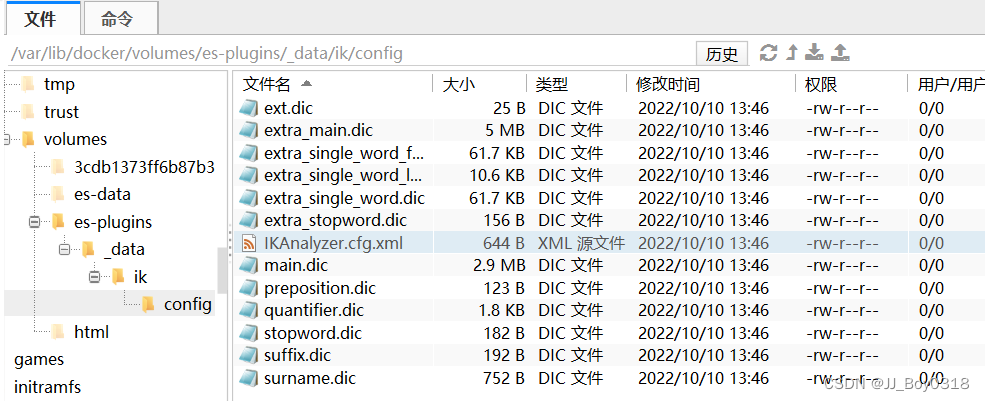Select the initramfs entry in the tree
This screenshot has height=401, width=985.
click(48, 387)
